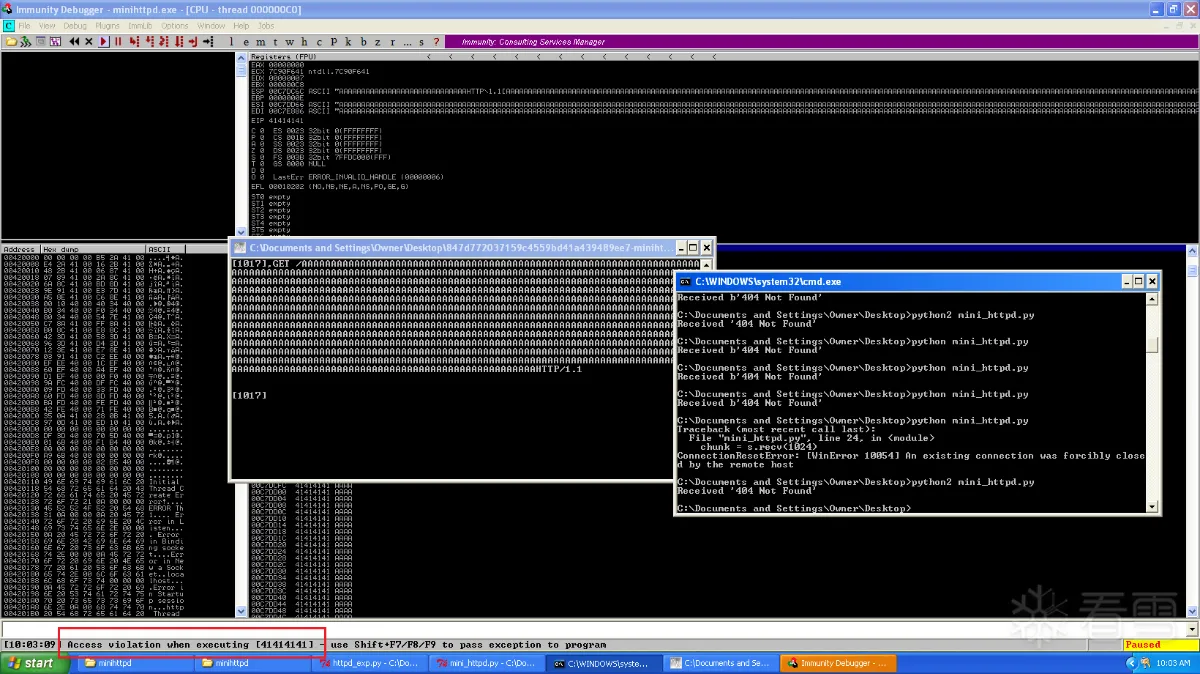
Task: Switch to C:\Documents and Se... taskbar item
Action: tap(721, 663)
